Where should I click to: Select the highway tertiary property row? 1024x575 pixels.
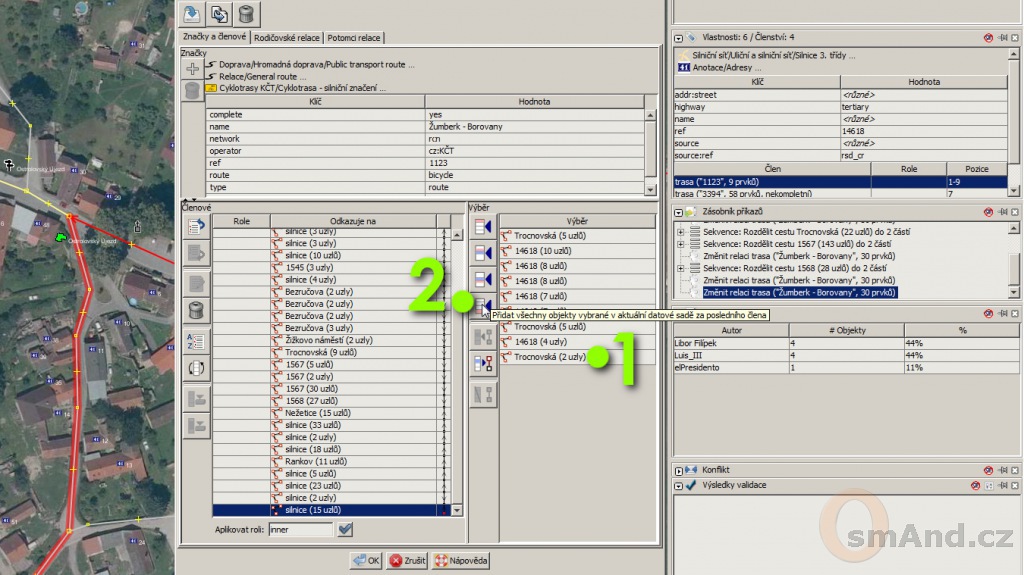840,107
